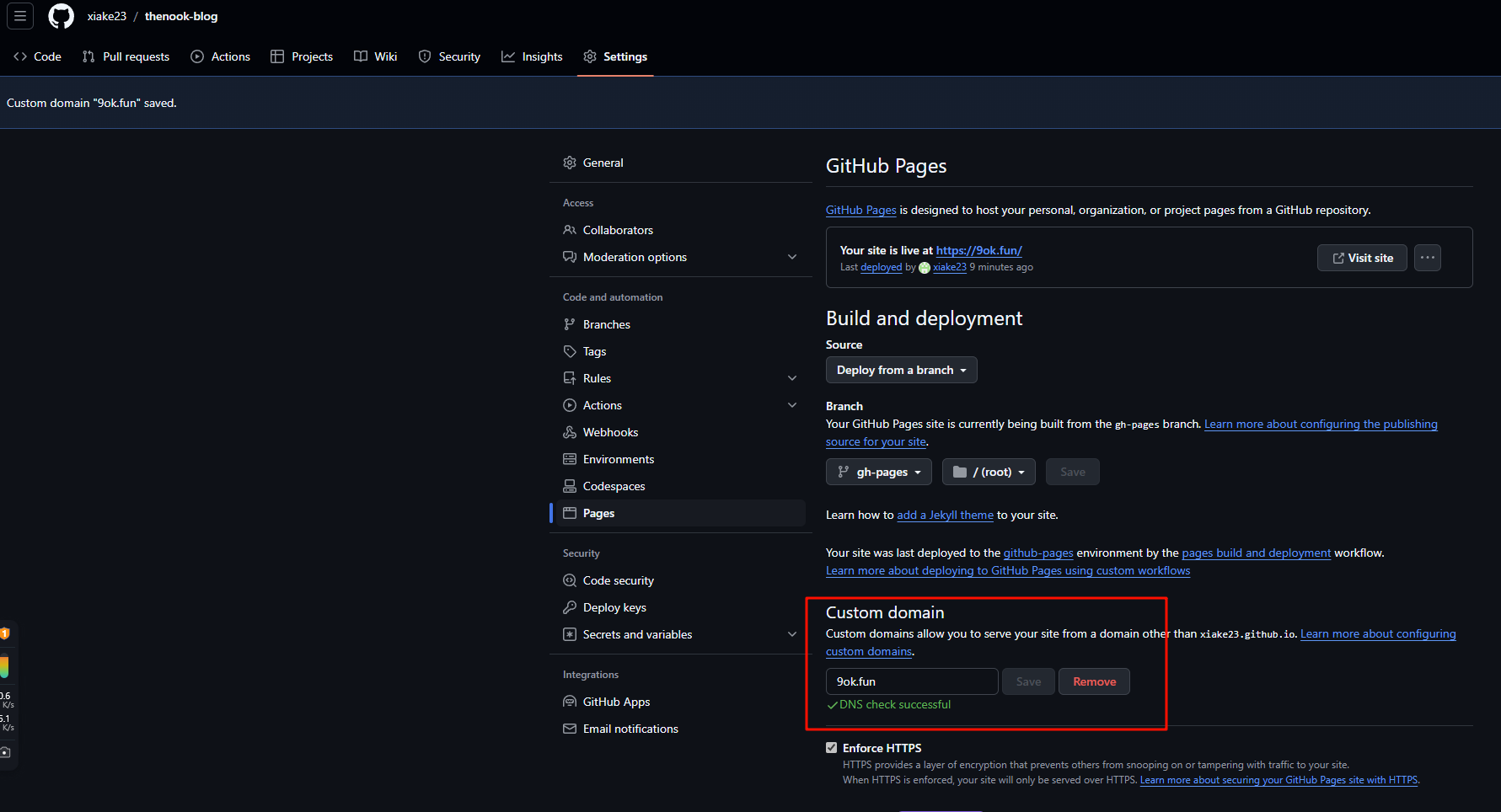Viewport: 1501px width, 812px height.
Task: Click the Codespaces icon
Action: (x=570, y=486)
